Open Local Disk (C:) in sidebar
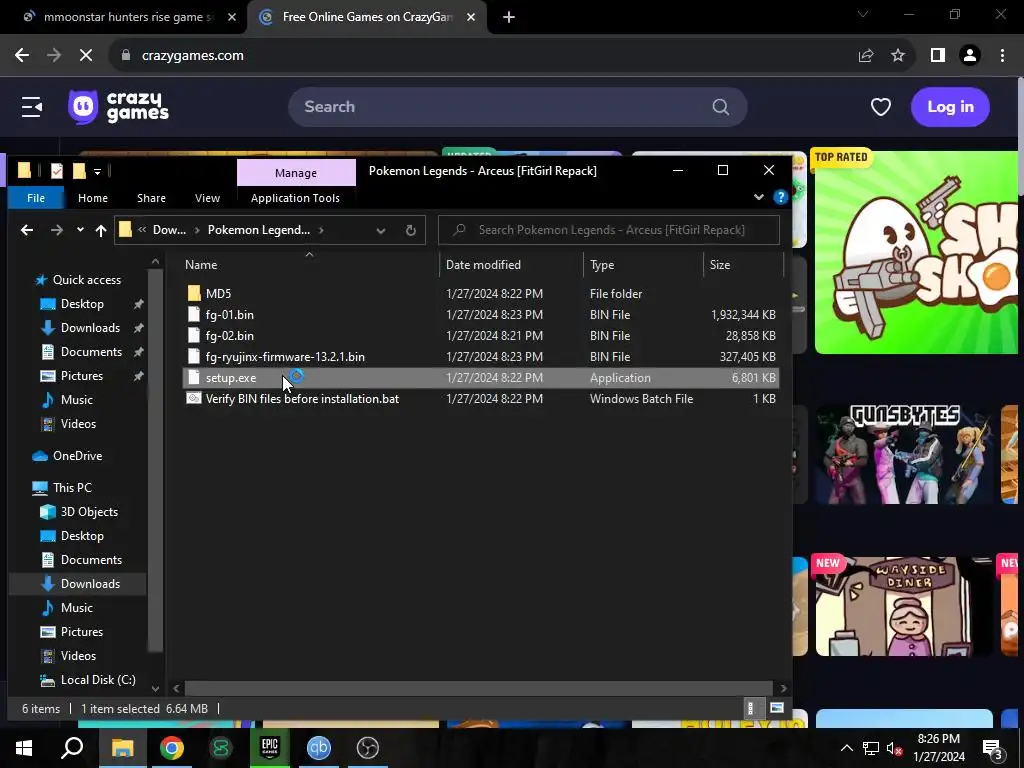Viewport: 1024px width, 768px height. 98,680
